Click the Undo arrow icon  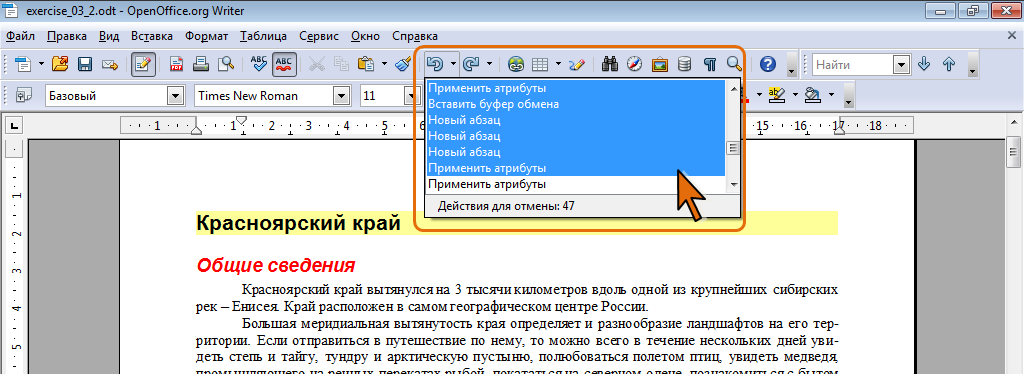click(434, 64)
